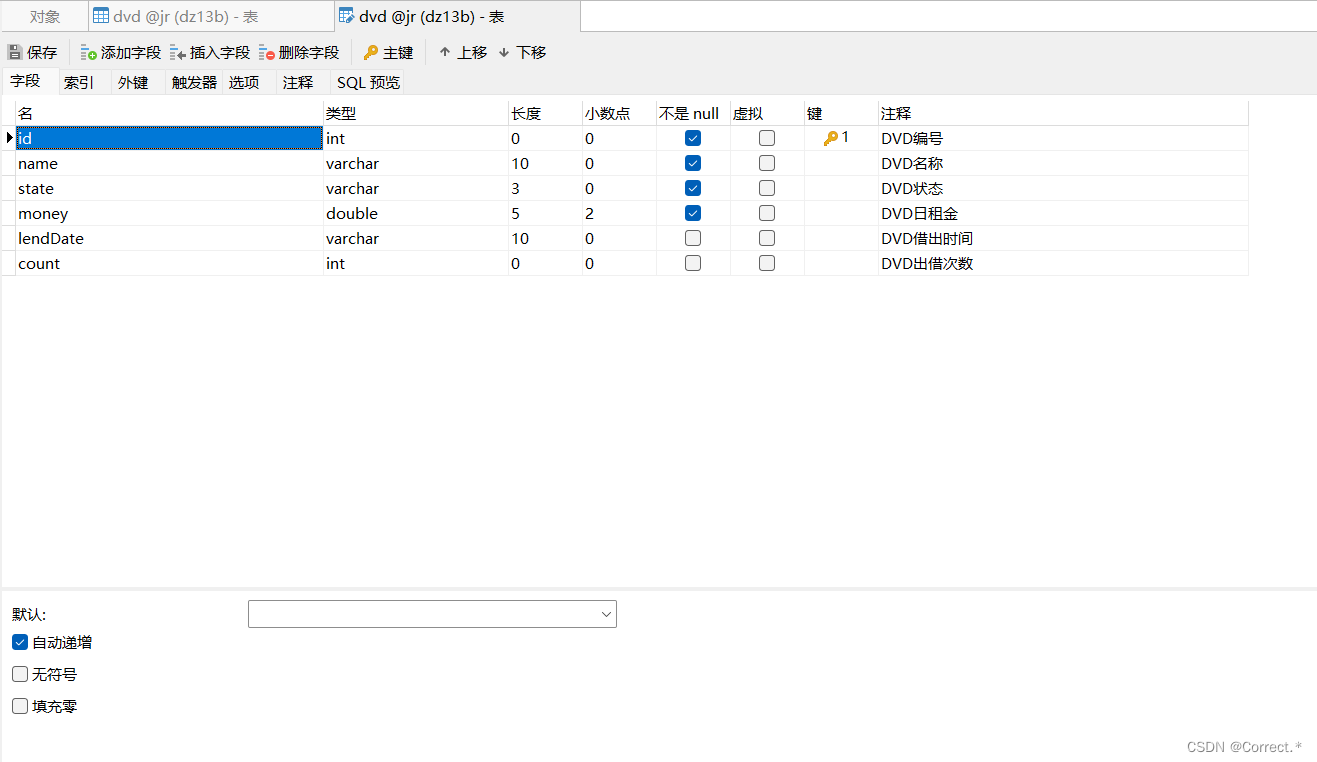This screenshot has height=762, width=1317.
Task: Toggle 'not null' checkbox for name row
Action: 693,163
